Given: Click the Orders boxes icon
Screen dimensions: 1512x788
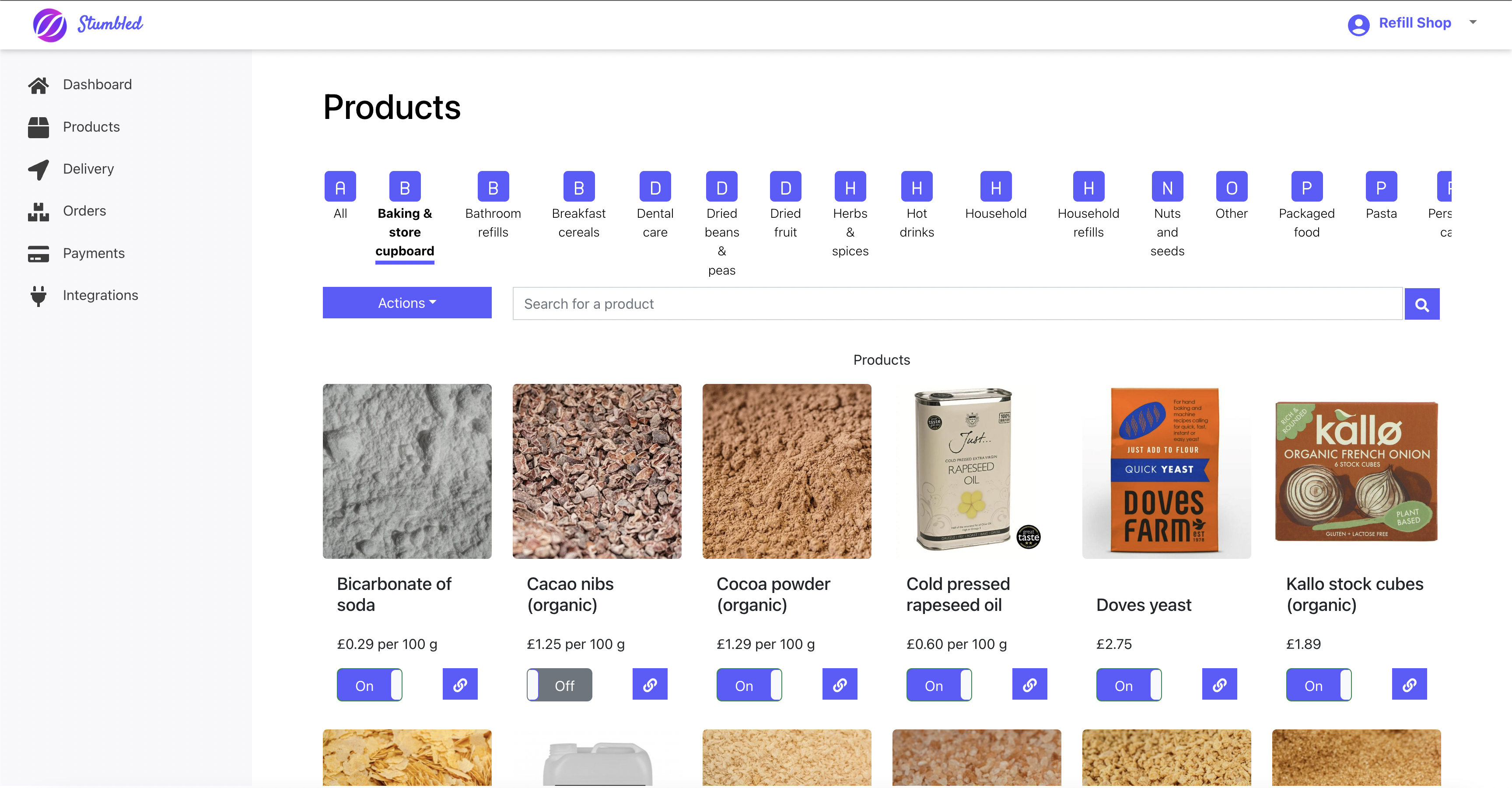Looking at the screenshot, I should (x=38, y=211).
